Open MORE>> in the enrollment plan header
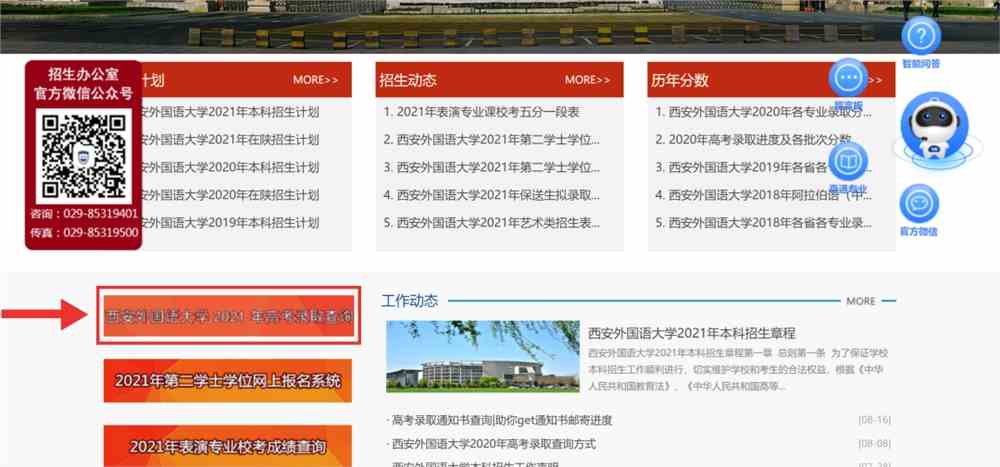This screenshot has height=467, width=1000. 316,80
